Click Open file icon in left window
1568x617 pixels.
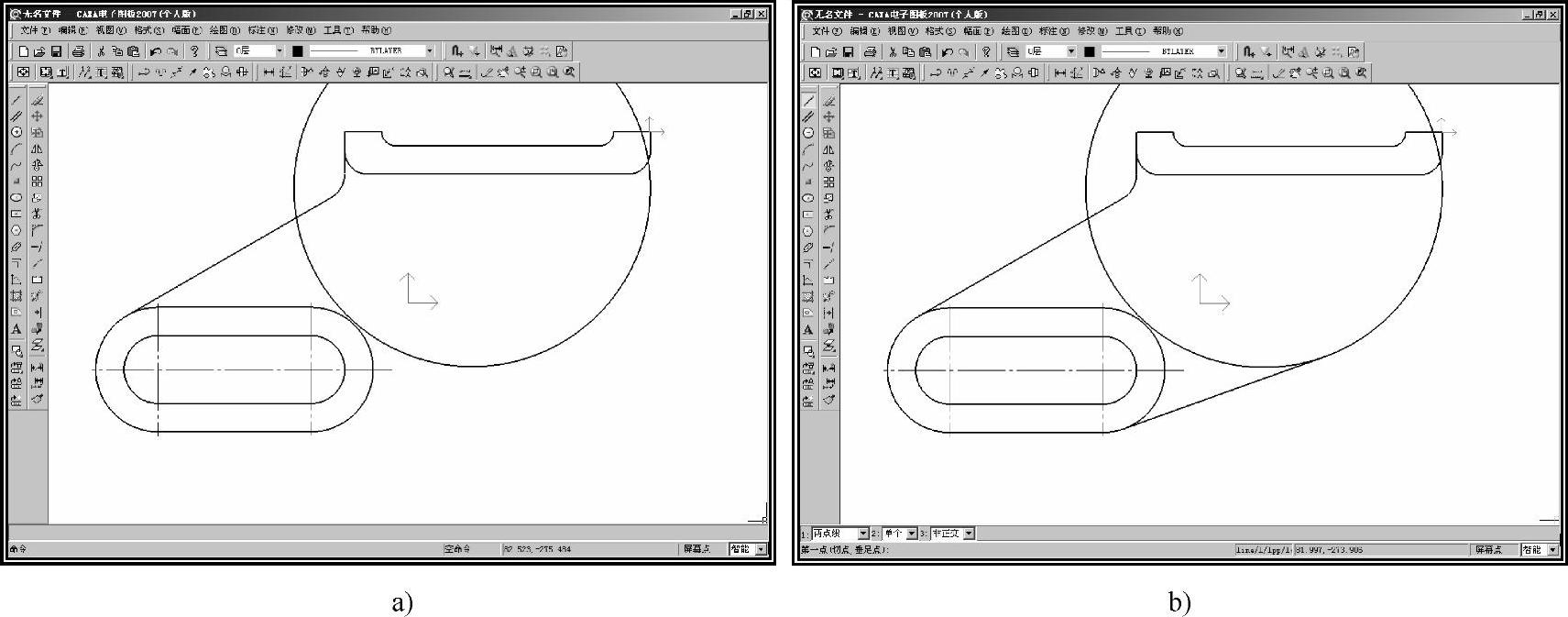39,51
